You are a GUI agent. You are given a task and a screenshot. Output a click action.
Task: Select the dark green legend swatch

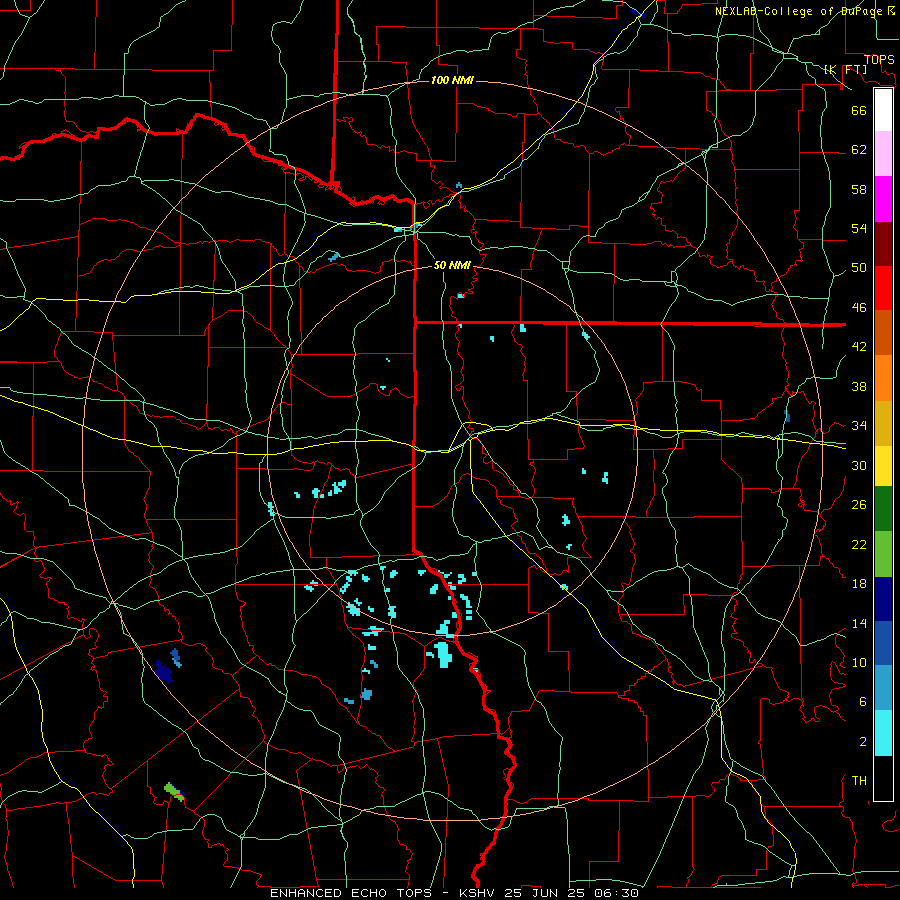click(883, 509)
